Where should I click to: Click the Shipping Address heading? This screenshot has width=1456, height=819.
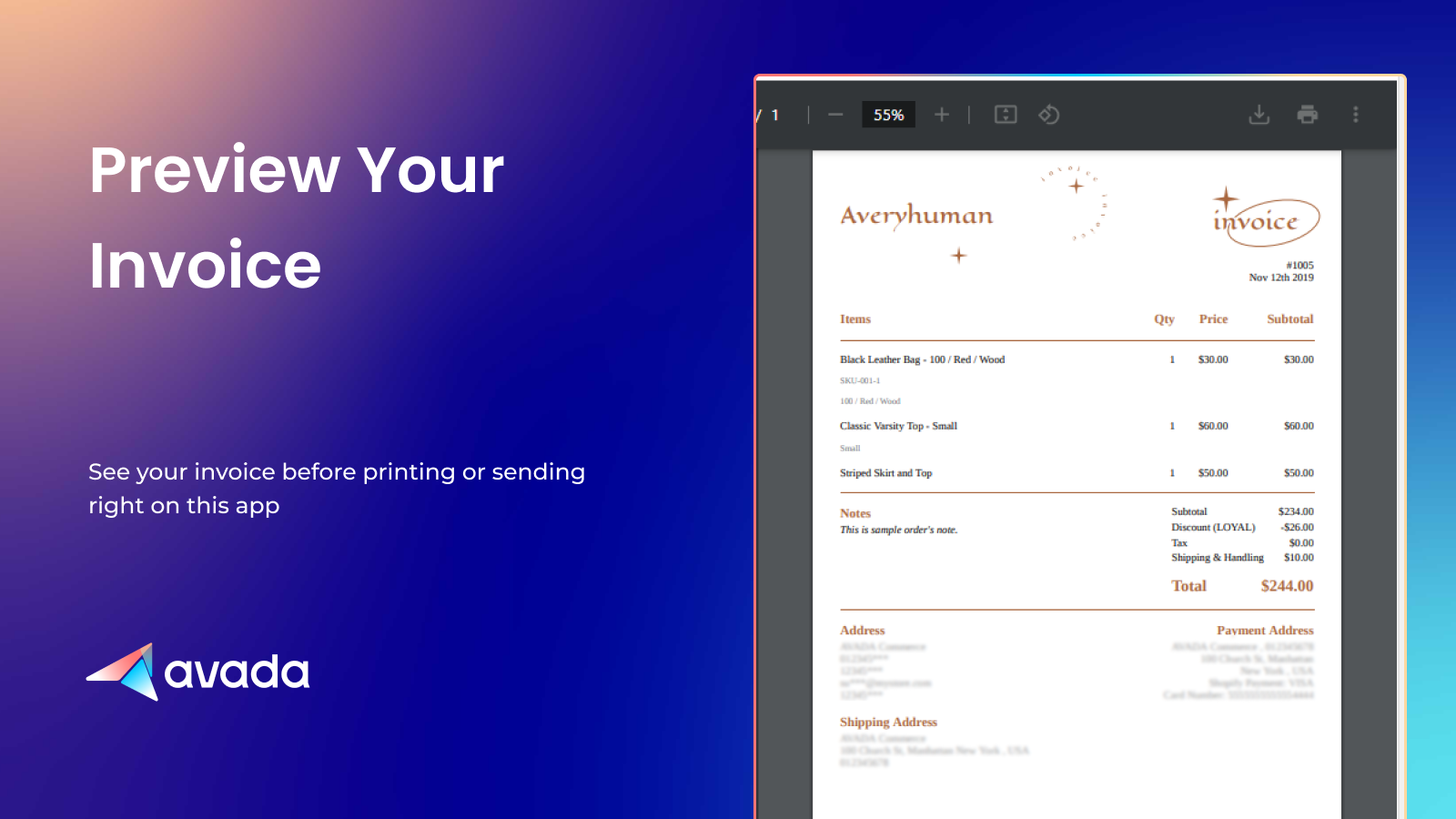(x=888, y=723)
